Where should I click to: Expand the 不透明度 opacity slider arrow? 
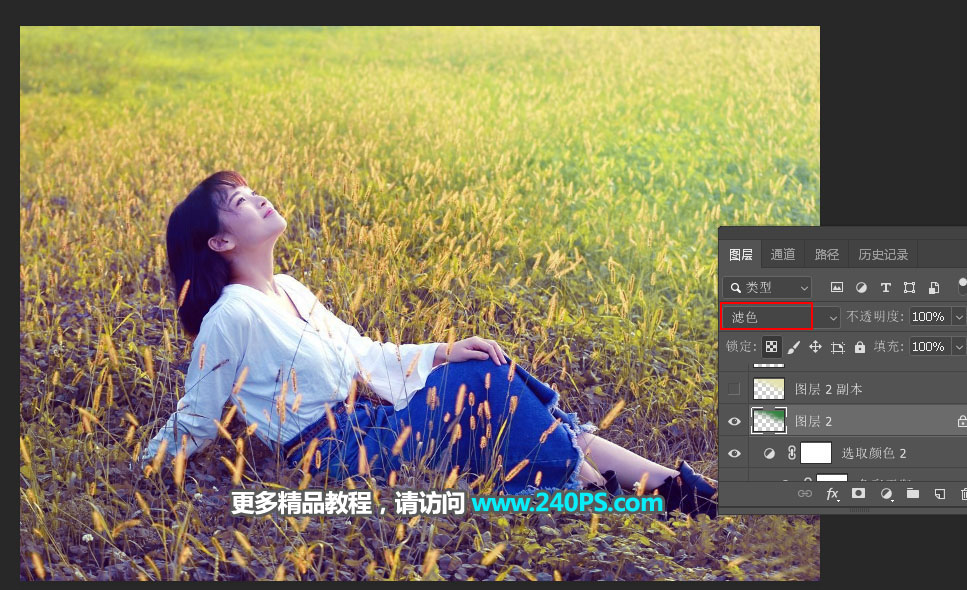click(x=958, y=317)
